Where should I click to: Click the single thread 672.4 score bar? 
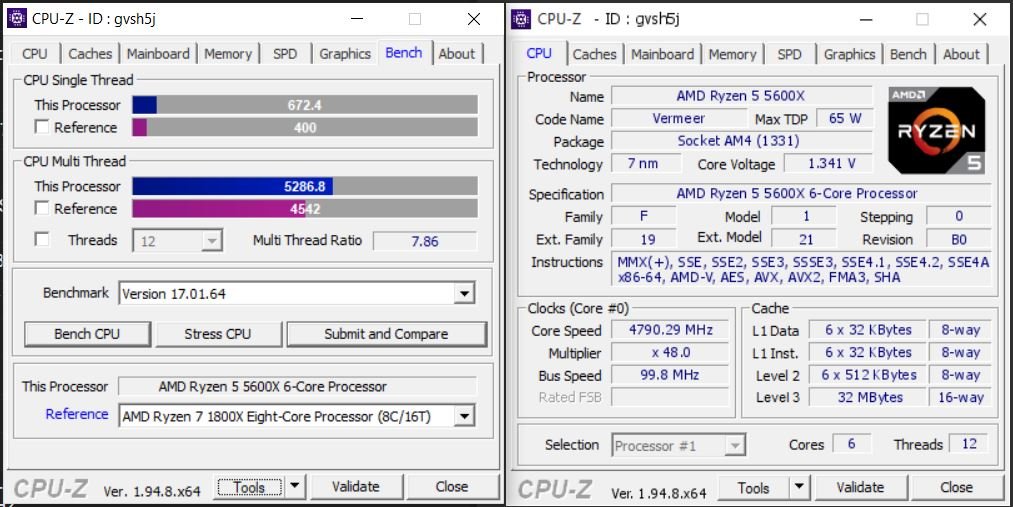point(305,105)
